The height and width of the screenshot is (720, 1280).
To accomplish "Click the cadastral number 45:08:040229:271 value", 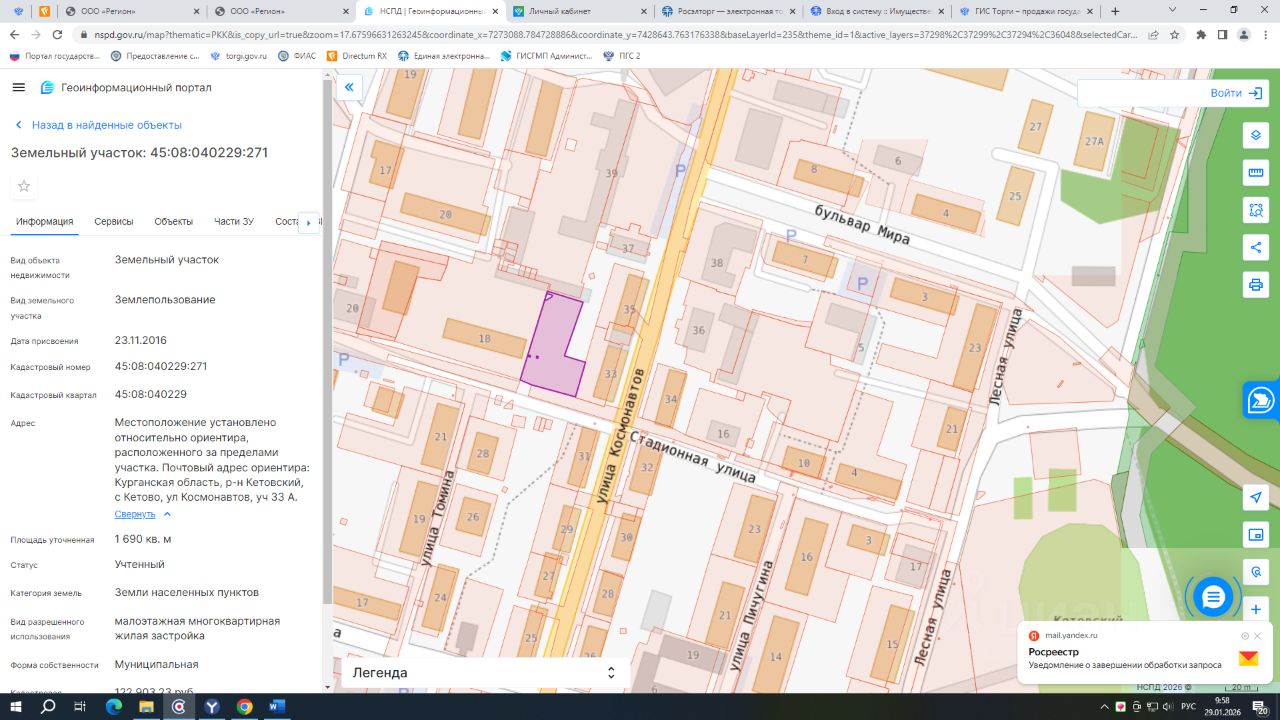I will coord(161,366).
